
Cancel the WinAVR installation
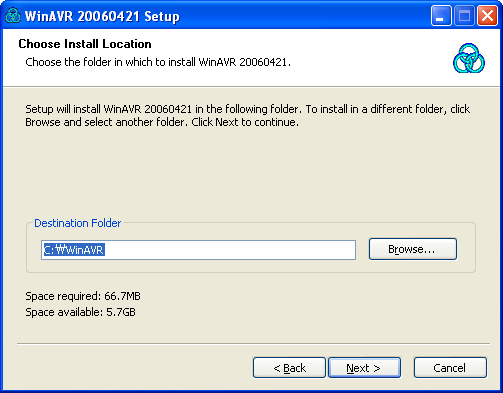coord(450,368)
